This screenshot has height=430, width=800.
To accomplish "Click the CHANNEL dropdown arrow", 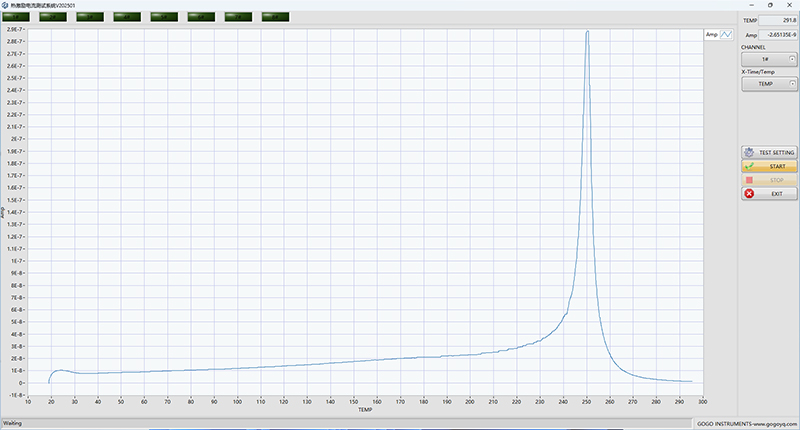I will (791, 60).
